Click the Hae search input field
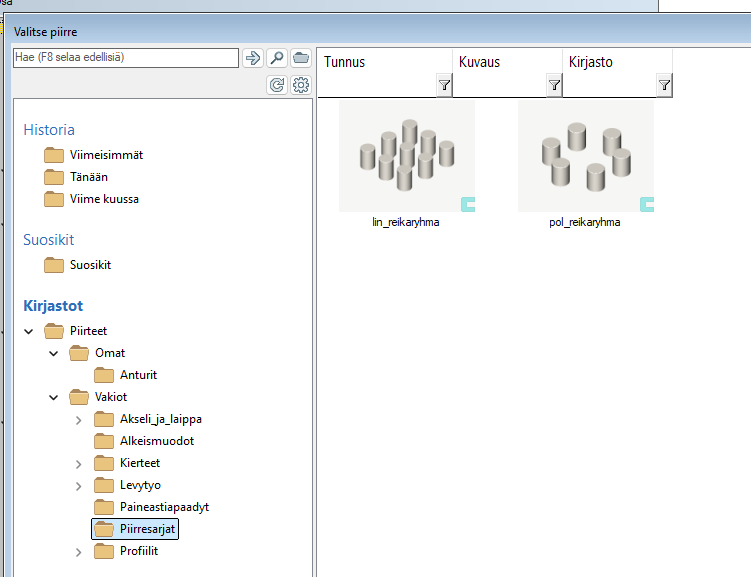Image resolution: width=751 pixels, height=577 pixels. [x=125, y=58]
